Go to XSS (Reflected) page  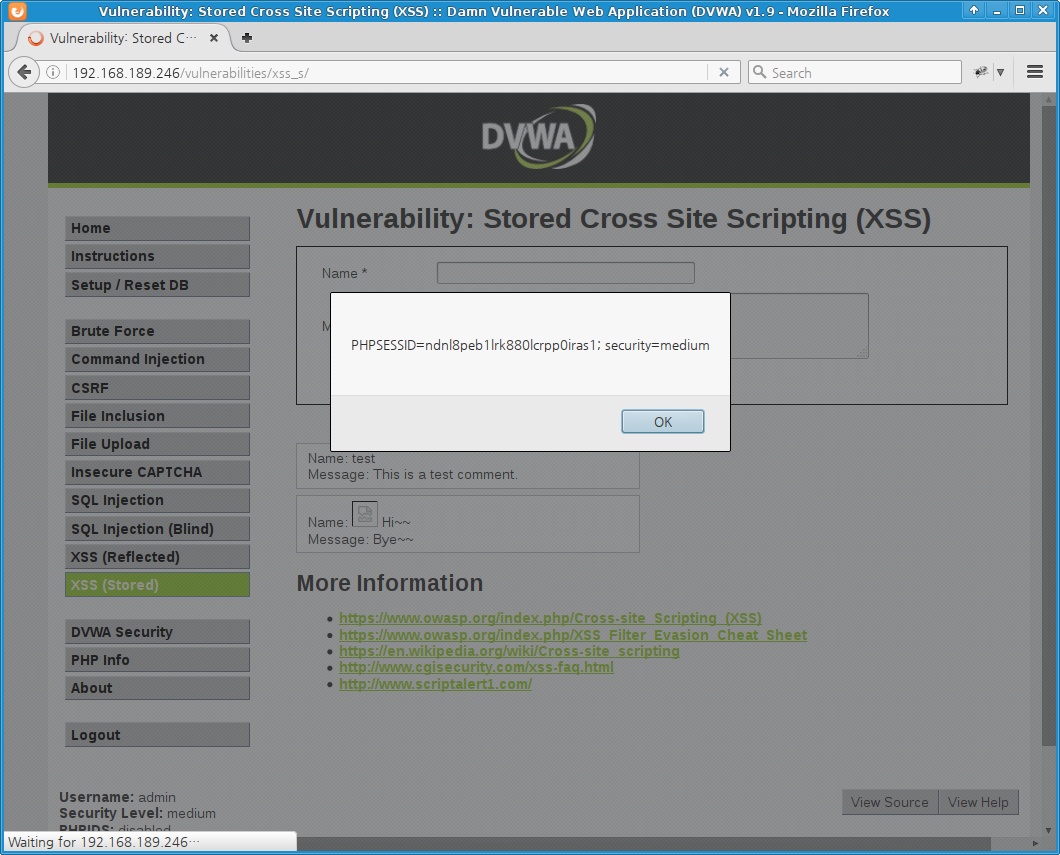click(158, 557)
